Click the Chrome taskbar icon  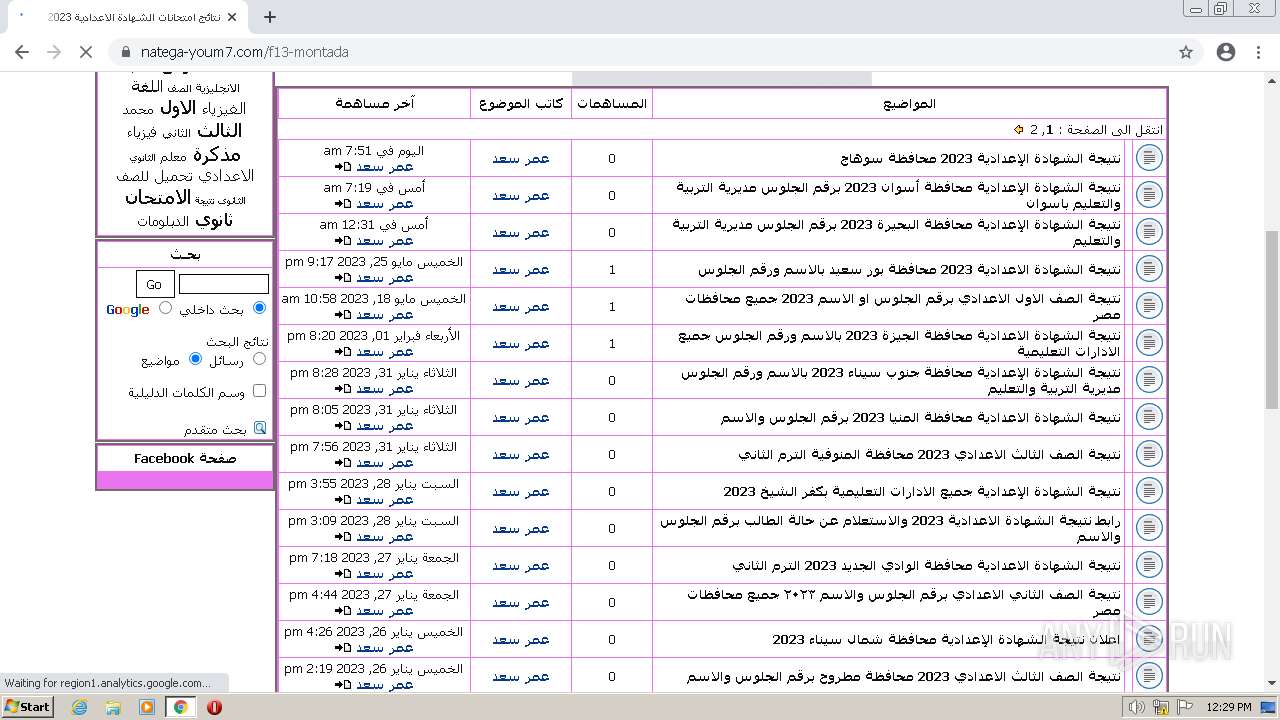coord(180,707)
